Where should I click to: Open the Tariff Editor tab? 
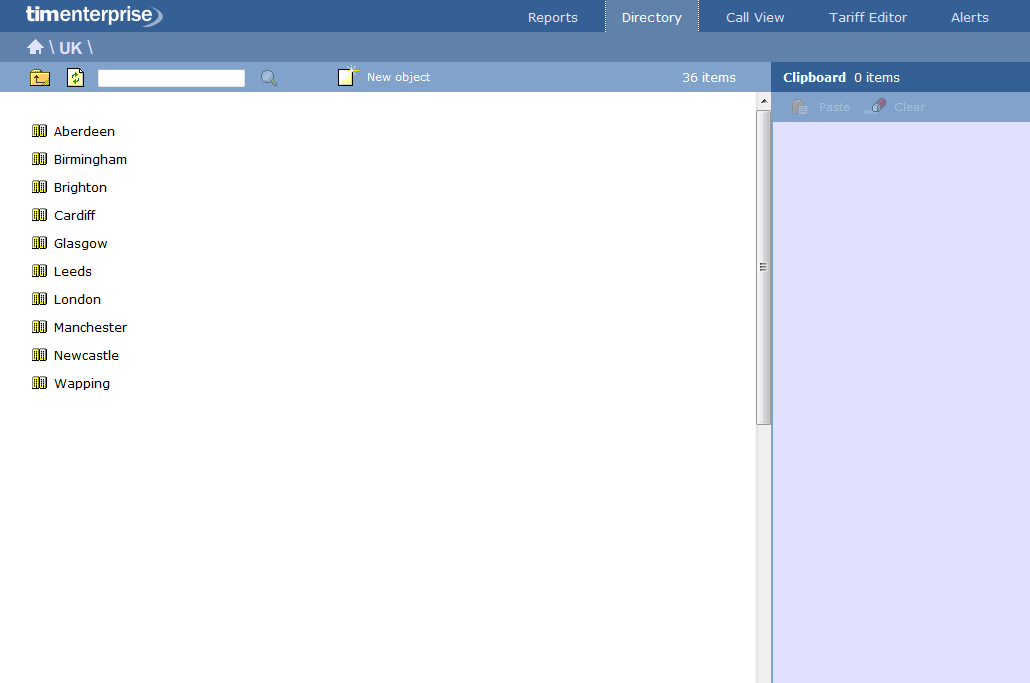click(868, 17)
